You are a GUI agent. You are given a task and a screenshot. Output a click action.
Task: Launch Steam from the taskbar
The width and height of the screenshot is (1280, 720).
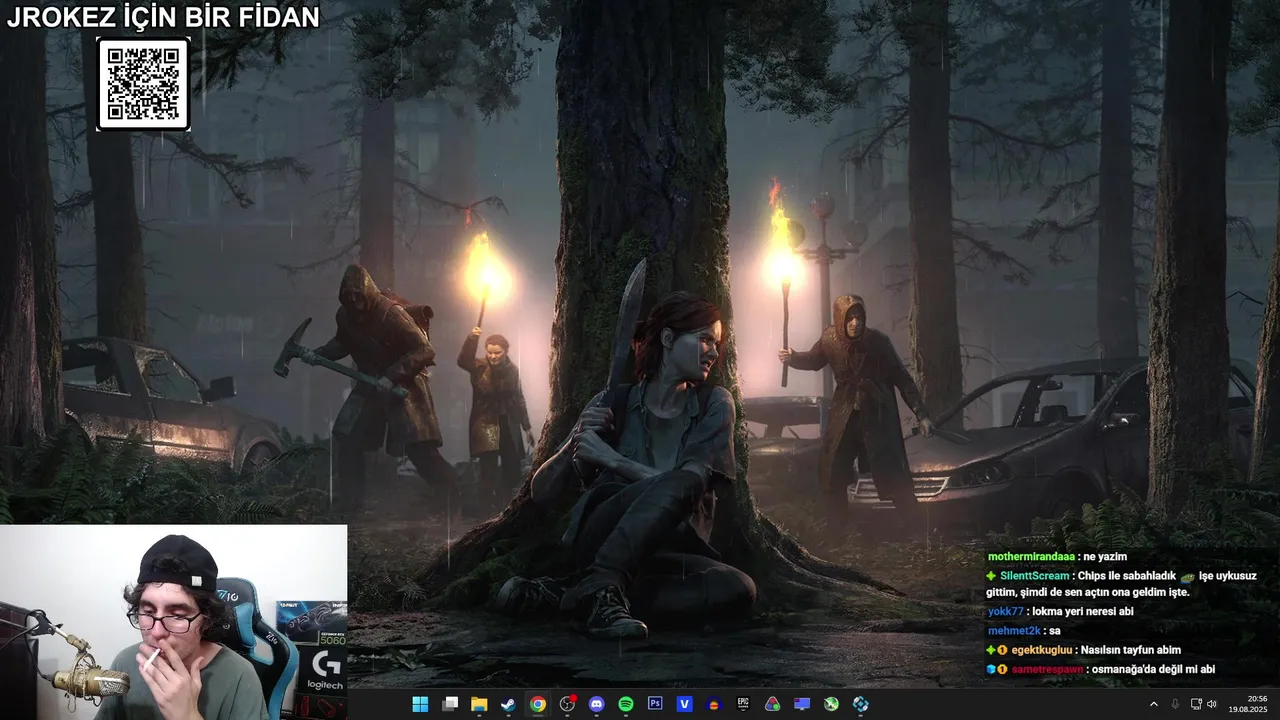[x=509, y=704]
